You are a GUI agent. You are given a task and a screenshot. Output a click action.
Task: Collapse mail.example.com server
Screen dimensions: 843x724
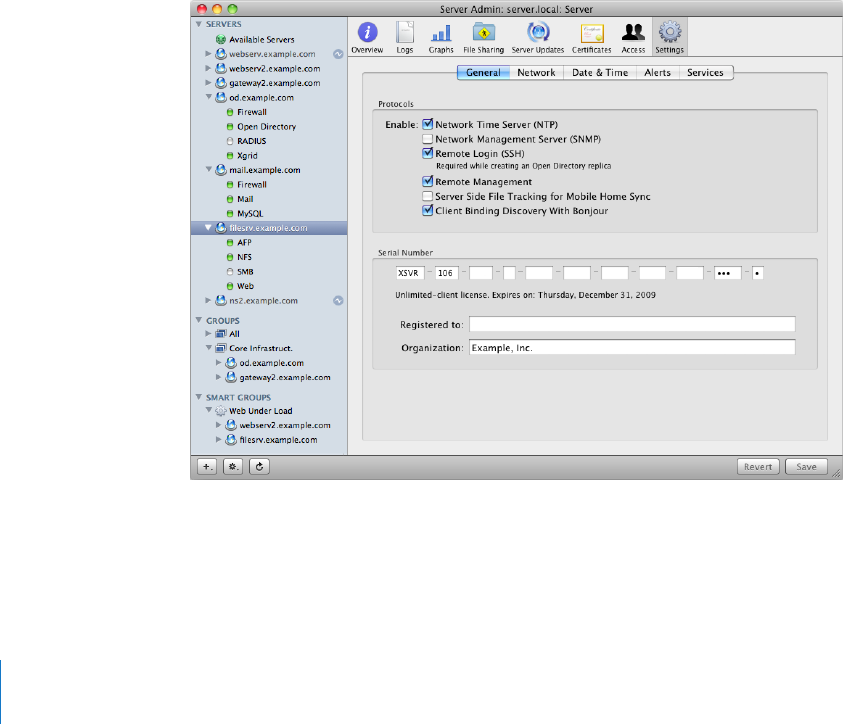(209, 169)
